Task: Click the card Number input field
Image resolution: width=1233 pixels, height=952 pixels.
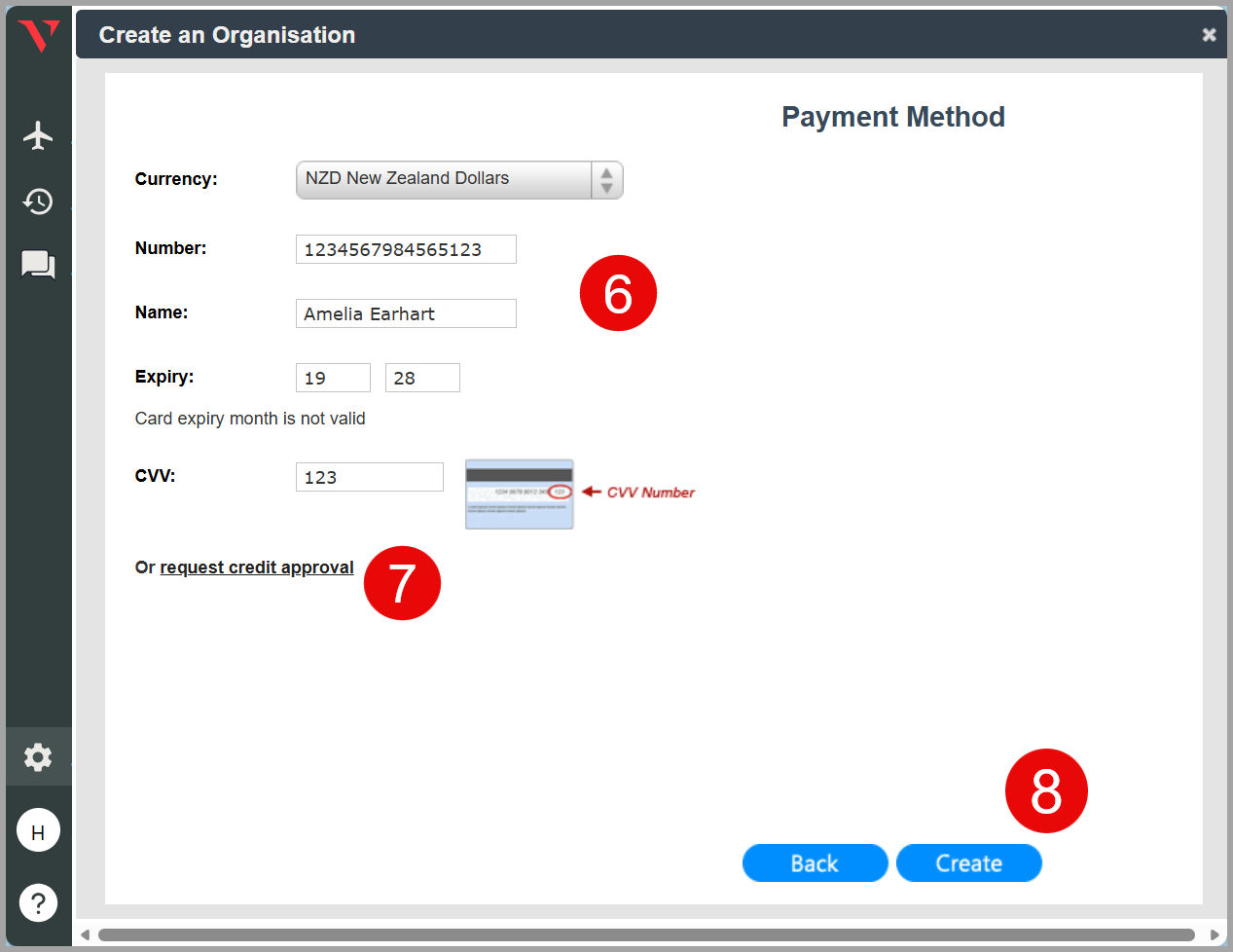Action: coord(406,249)
